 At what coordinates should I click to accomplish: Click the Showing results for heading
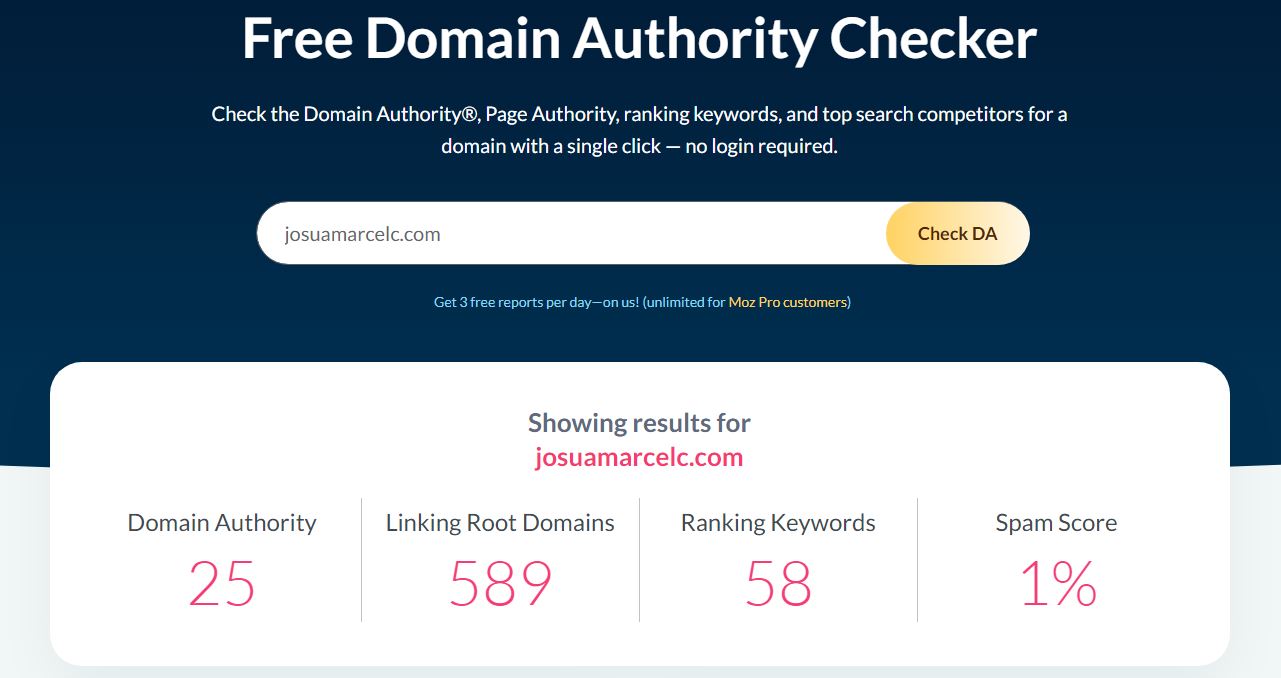(x=640, y=423)
